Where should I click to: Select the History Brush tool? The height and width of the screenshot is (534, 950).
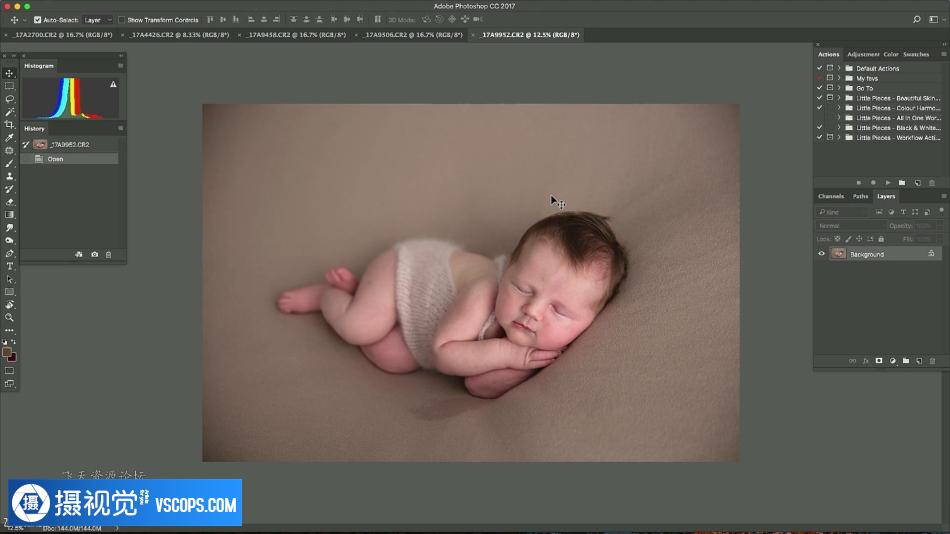pyautogui.click(x=9, y=189)
